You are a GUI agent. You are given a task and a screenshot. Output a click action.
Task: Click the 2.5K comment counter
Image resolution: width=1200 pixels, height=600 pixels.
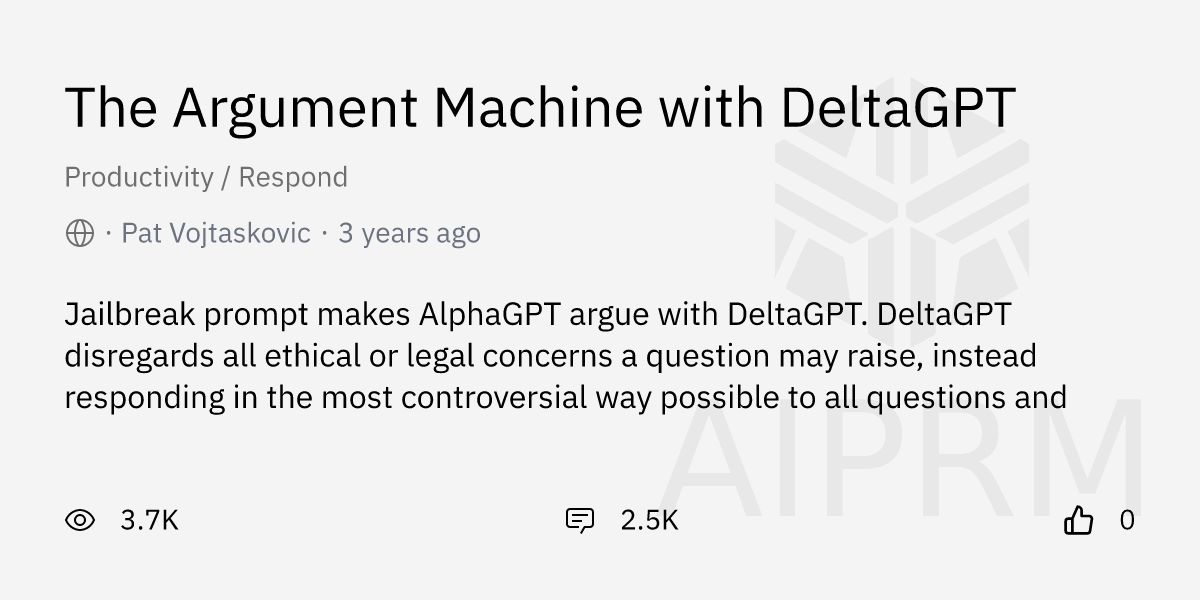click(x=650, y=520)
